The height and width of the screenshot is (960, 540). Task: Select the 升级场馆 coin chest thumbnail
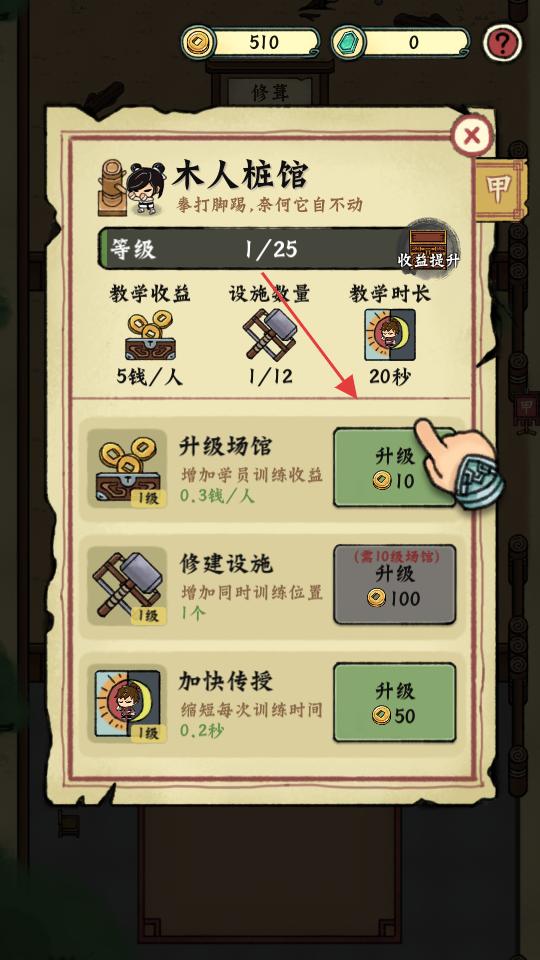tap(127, 468)
